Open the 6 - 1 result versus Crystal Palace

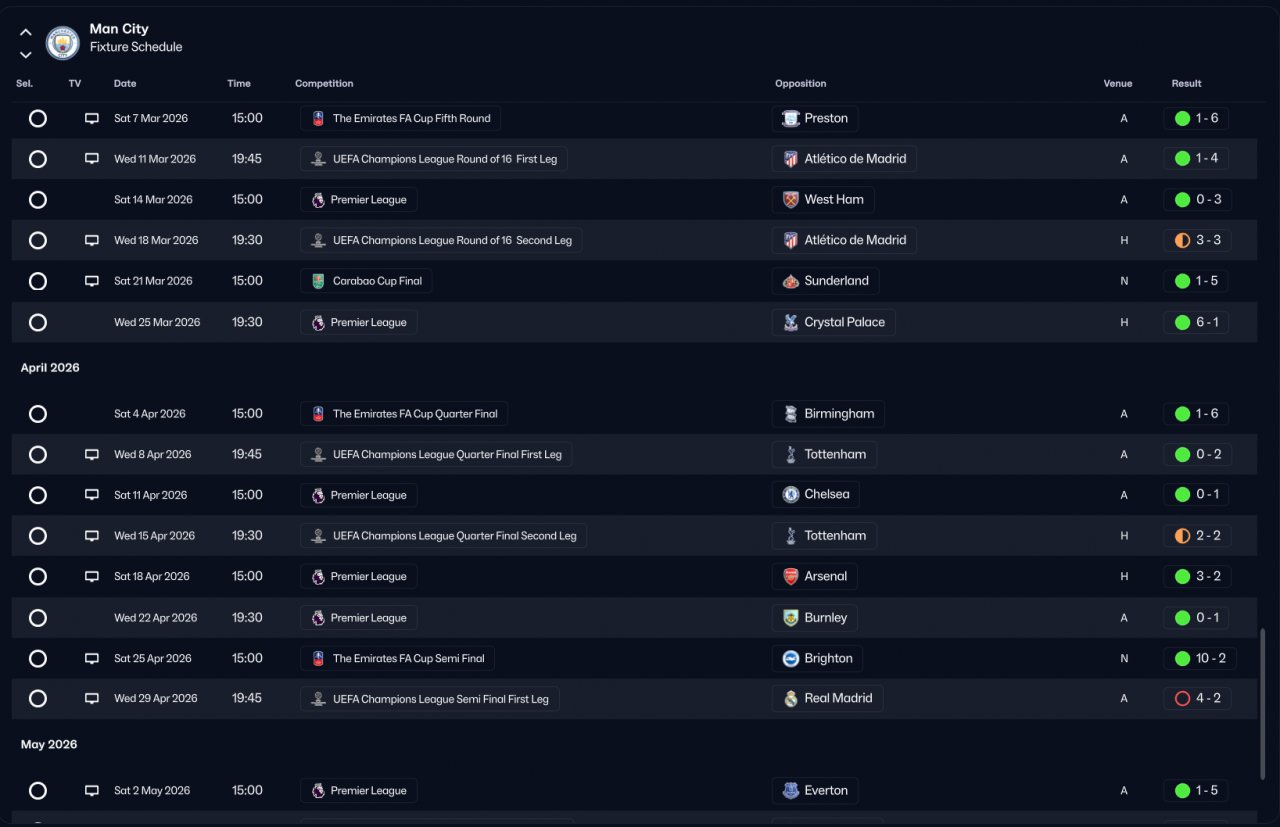(1197, 323)
